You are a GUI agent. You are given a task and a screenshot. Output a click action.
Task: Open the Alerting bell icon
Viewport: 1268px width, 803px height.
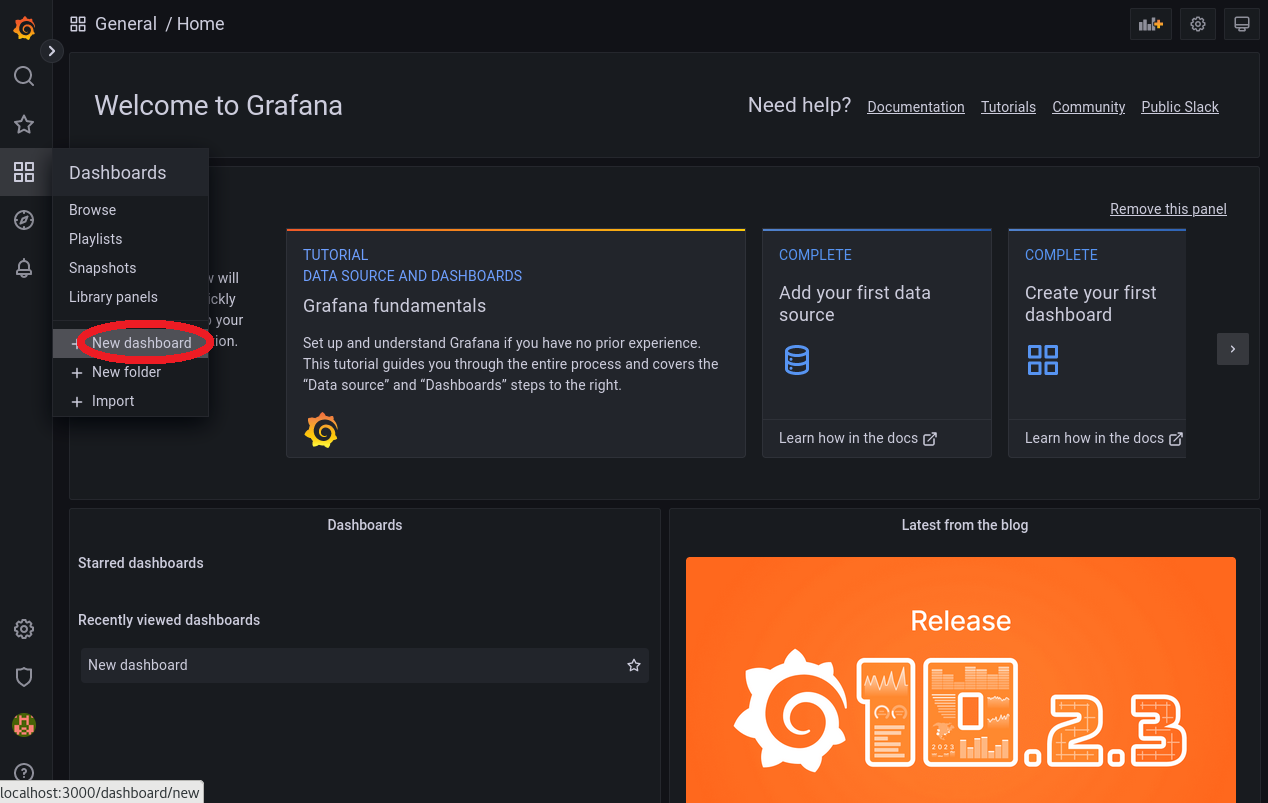point(24,268)
